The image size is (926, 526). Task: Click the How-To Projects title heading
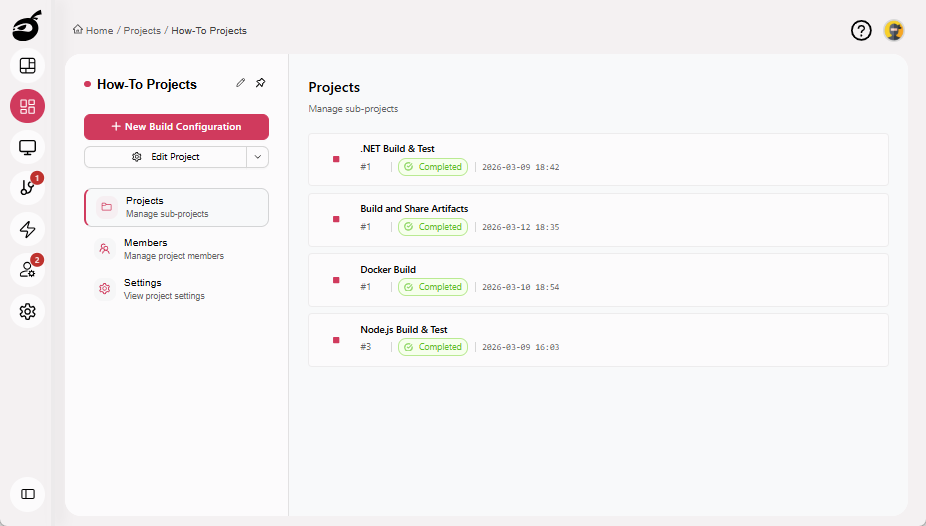coord(146,84)
